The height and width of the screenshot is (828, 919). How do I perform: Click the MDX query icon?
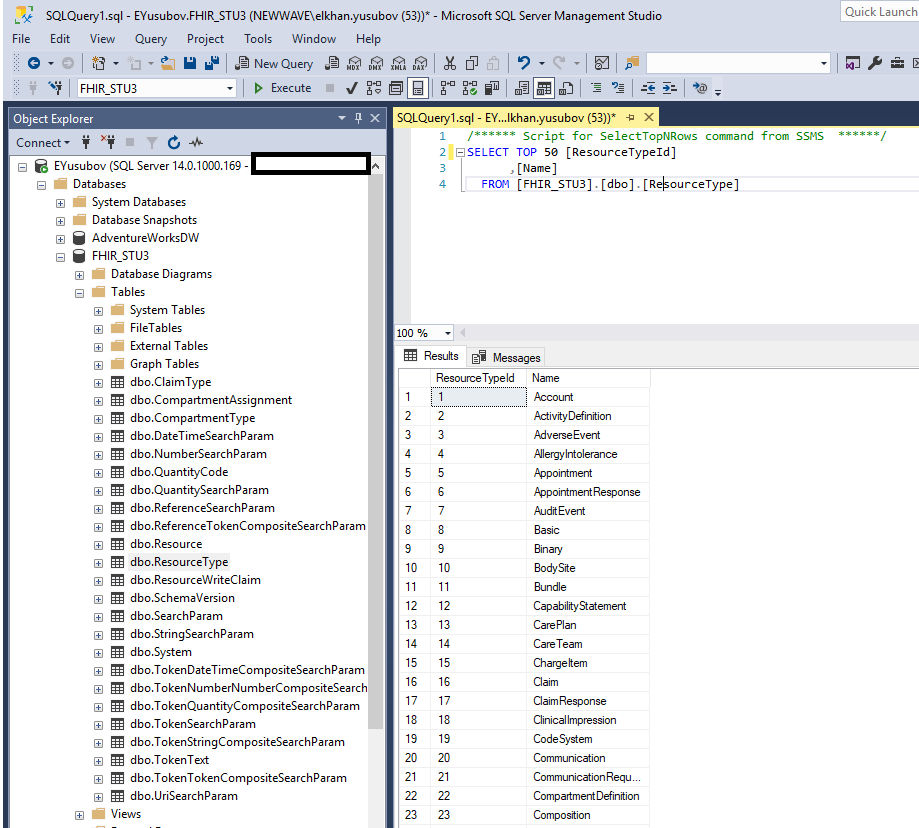coord(353,63)
